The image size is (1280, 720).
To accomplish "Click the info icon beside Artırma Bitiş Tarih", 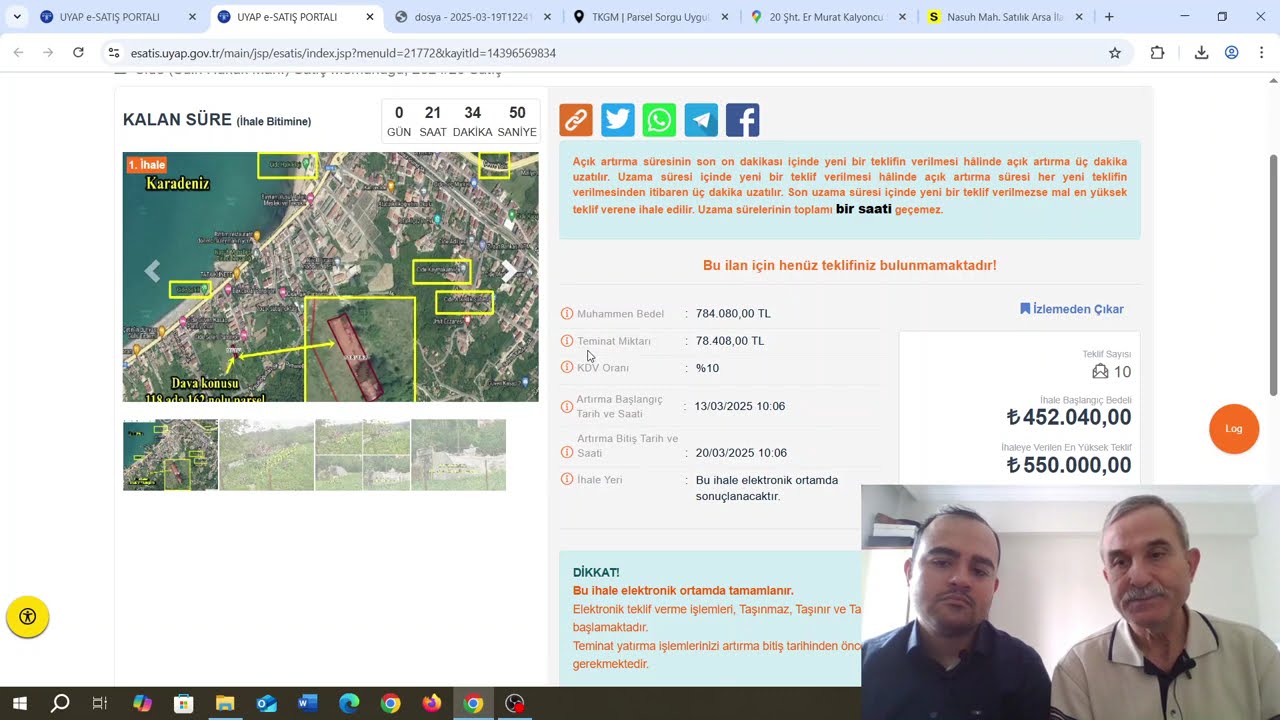I will (567, 453).
